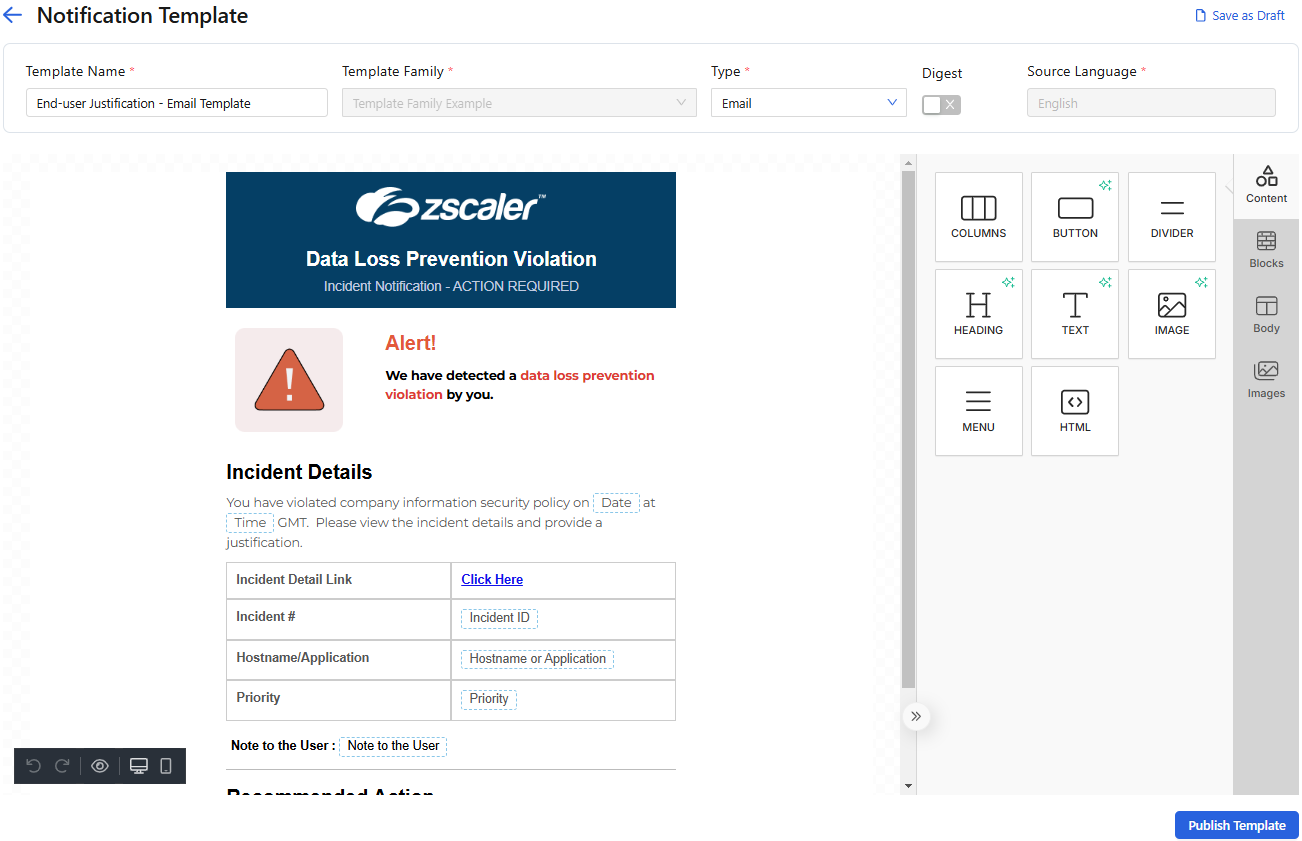This screenshot has height=841, width=1302.
Task: Switch to the Blocks tab
Action: (1266, 250)
